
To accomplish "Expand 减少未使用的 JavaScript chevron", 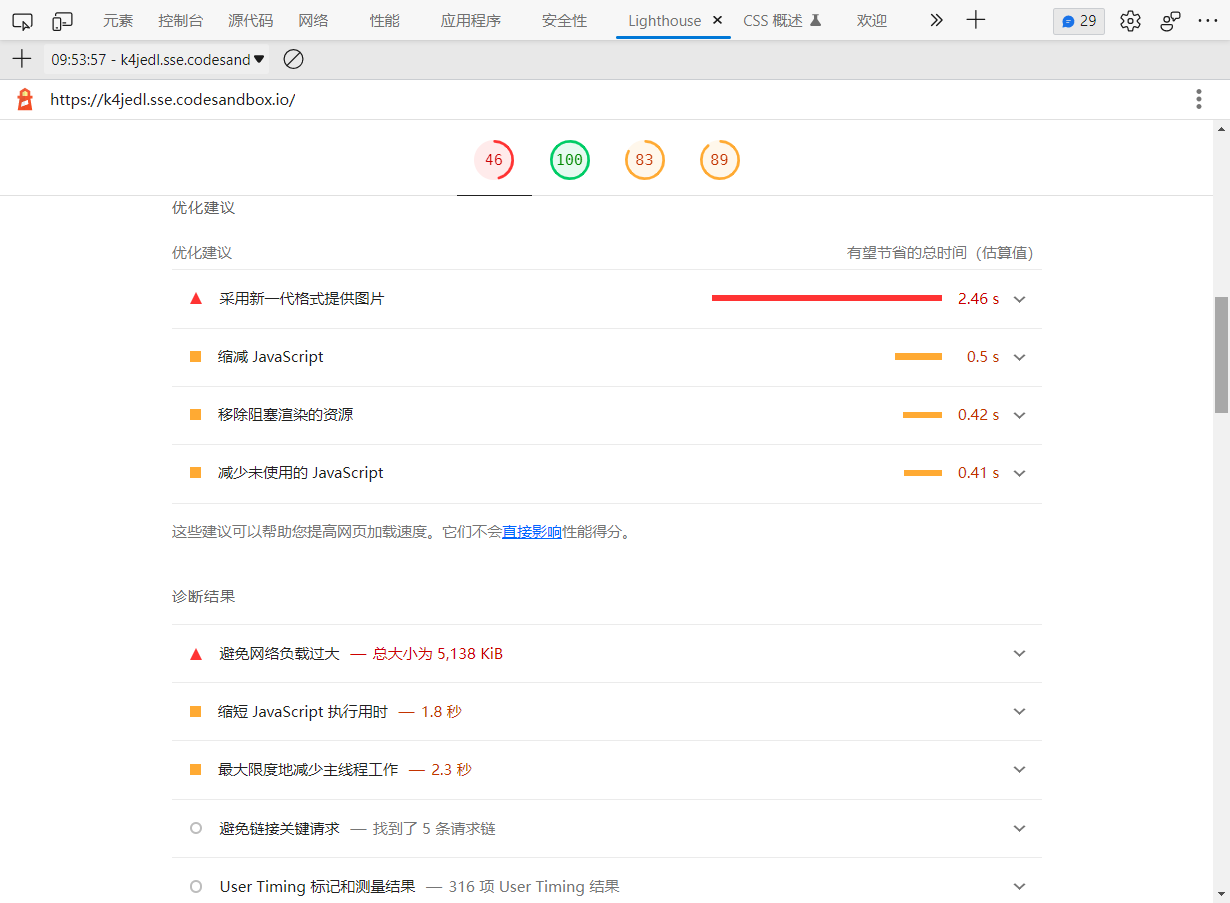I will pos(1020,473).
